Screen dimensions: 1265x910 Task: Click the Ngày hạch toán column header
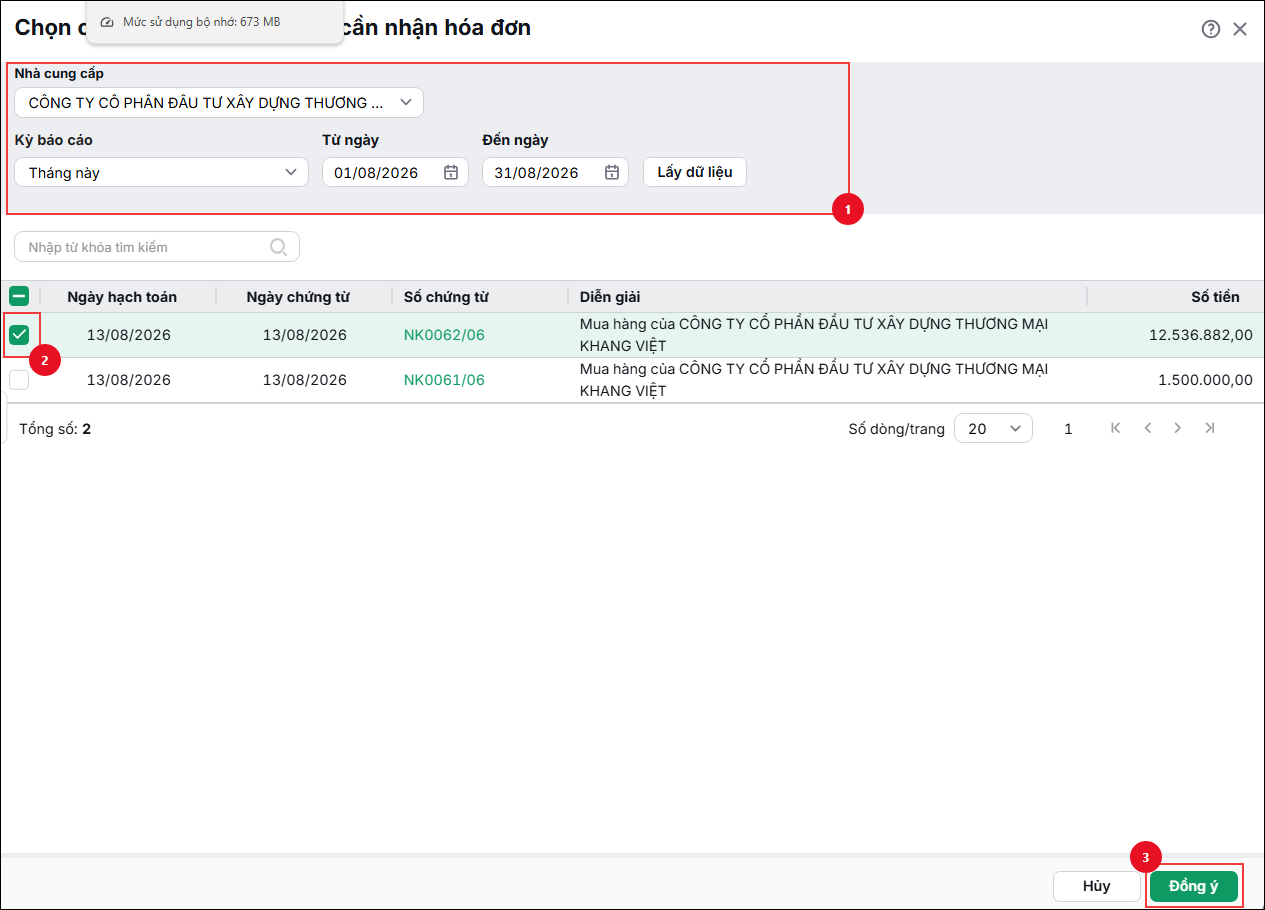pyautogui.click(x=122, y=297)
